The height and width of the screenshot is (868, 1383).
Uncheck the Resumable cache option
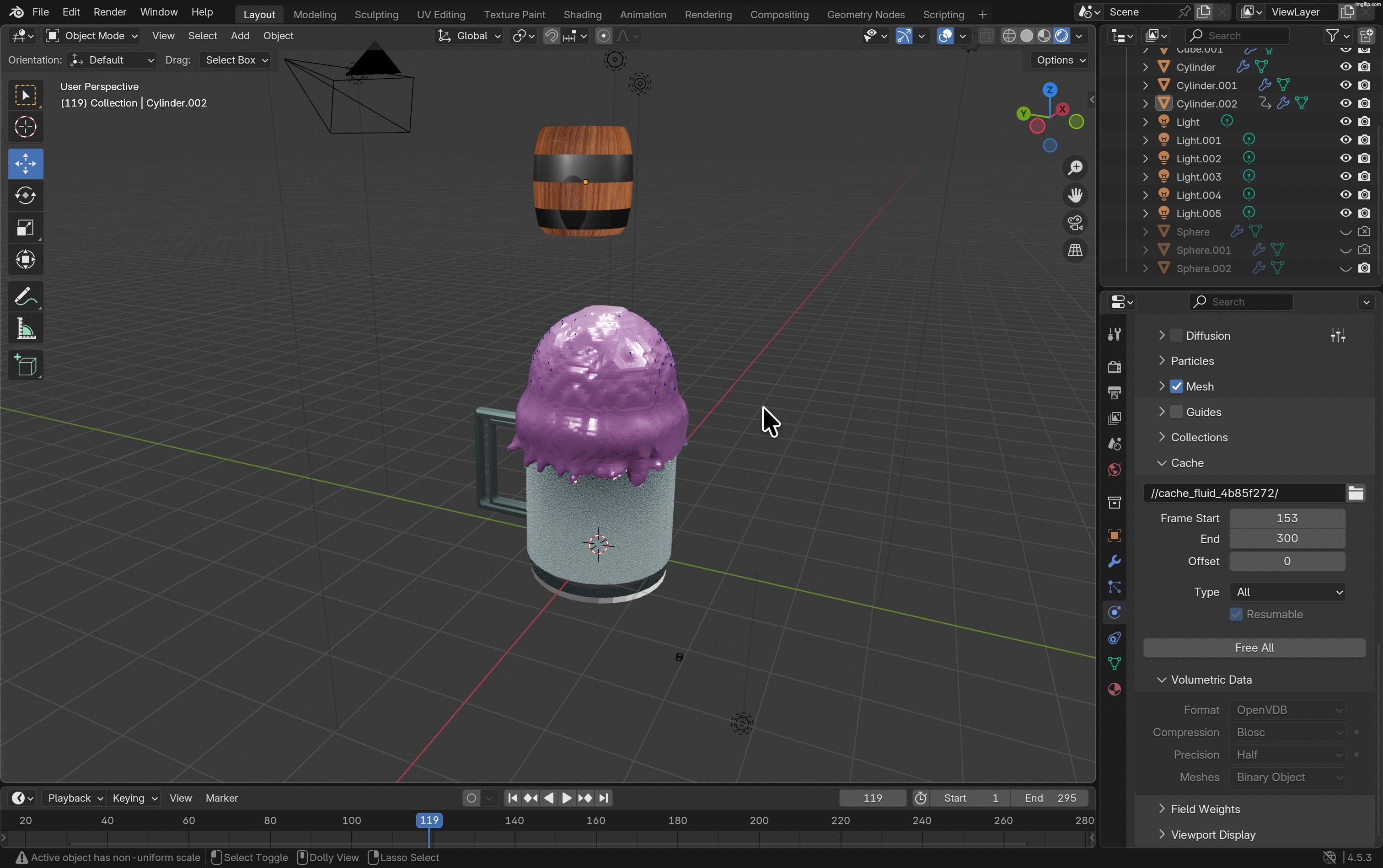pyautogui.click(x=1235, y=614)
